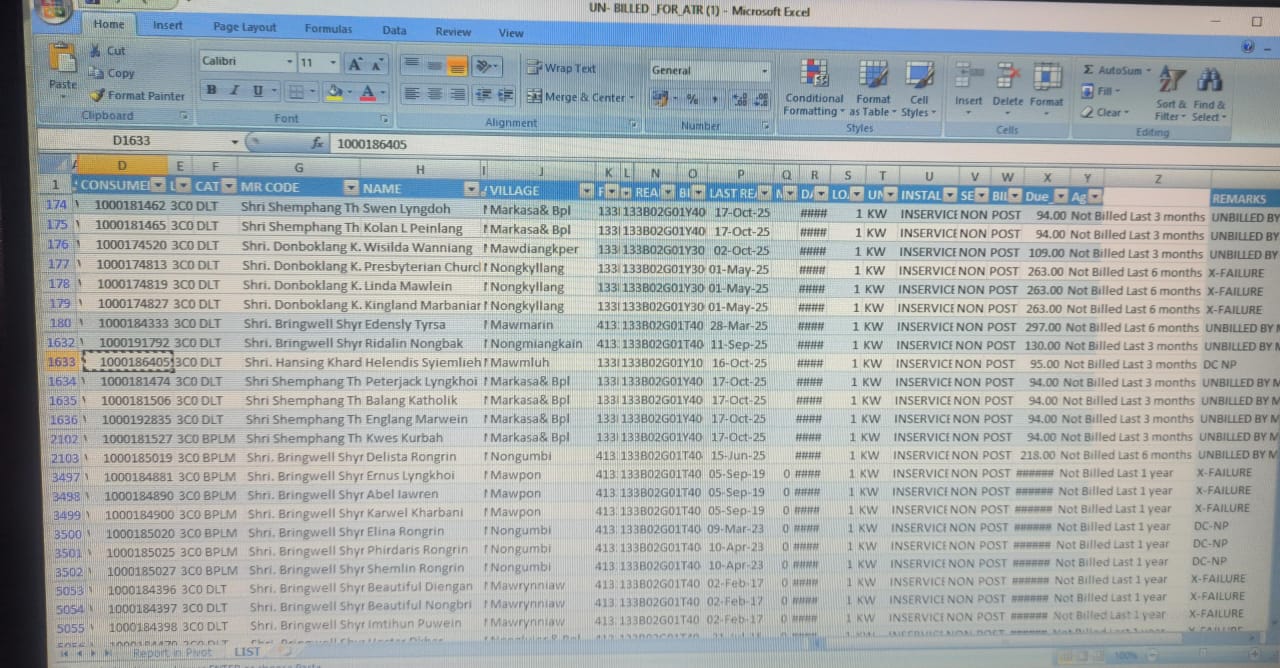Open the Font Color dropdown arrow
This screenshot has width=1280, height=668.
click(x=383, y=92)
